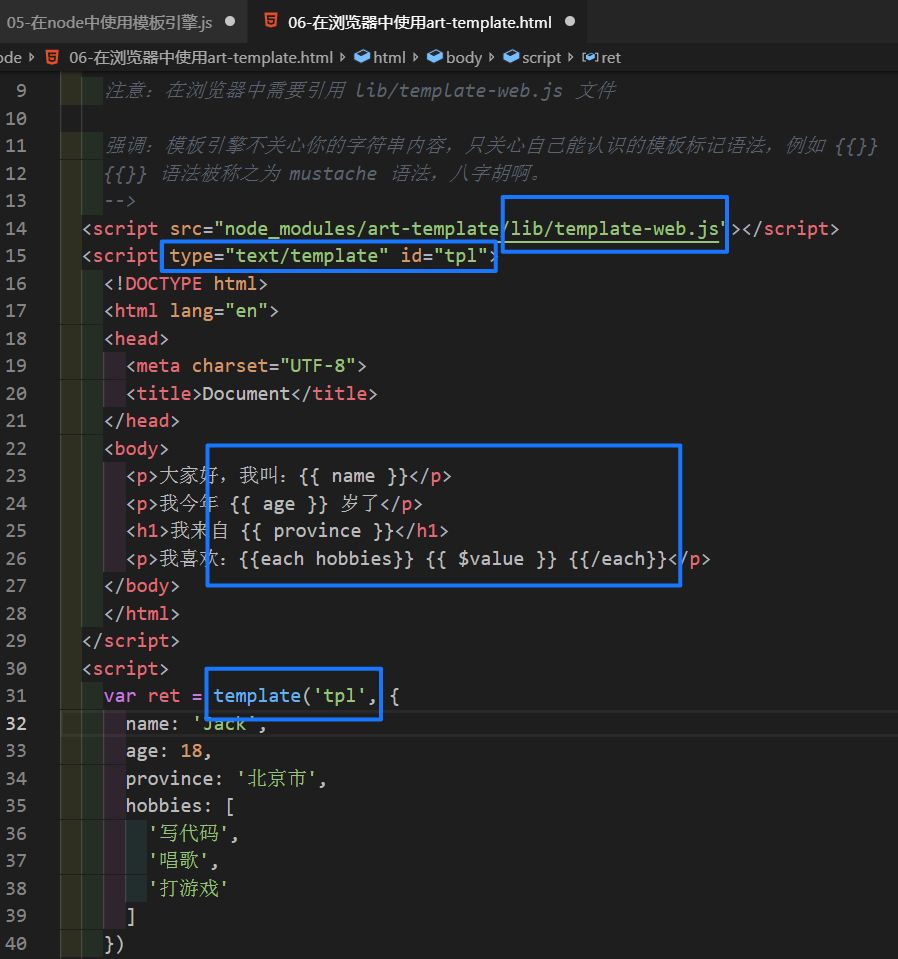Open the body breadcrumb segment
This screenshot has width=898, height=959.
464,57
